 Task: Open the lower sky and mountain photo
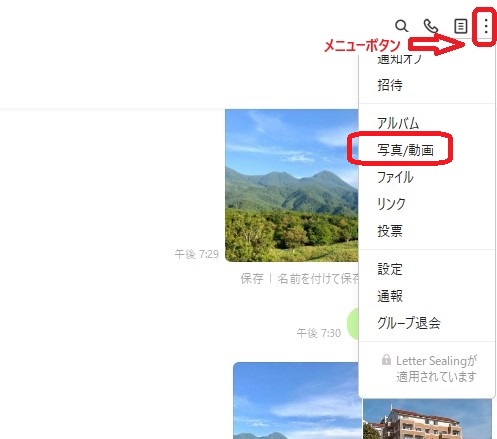click(x=296, y=401)
